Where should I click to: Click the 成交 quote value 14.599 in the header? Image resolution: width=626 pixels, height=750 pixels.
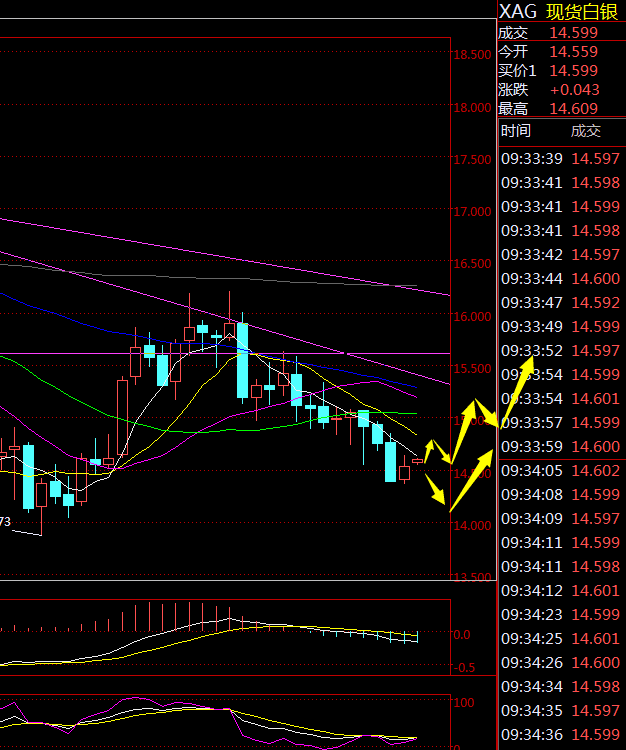[573, 33]
